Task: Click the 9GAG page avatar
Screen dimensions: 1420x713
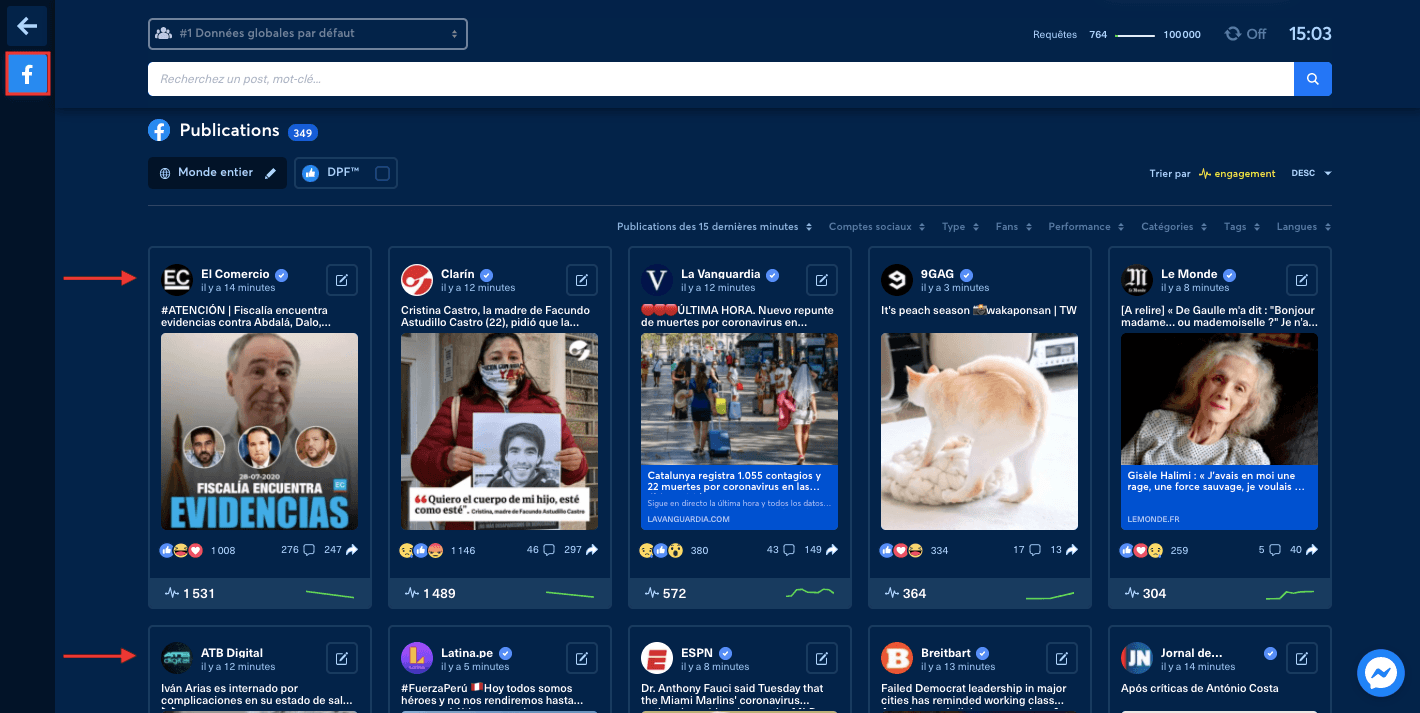Action: click(897, 280)
